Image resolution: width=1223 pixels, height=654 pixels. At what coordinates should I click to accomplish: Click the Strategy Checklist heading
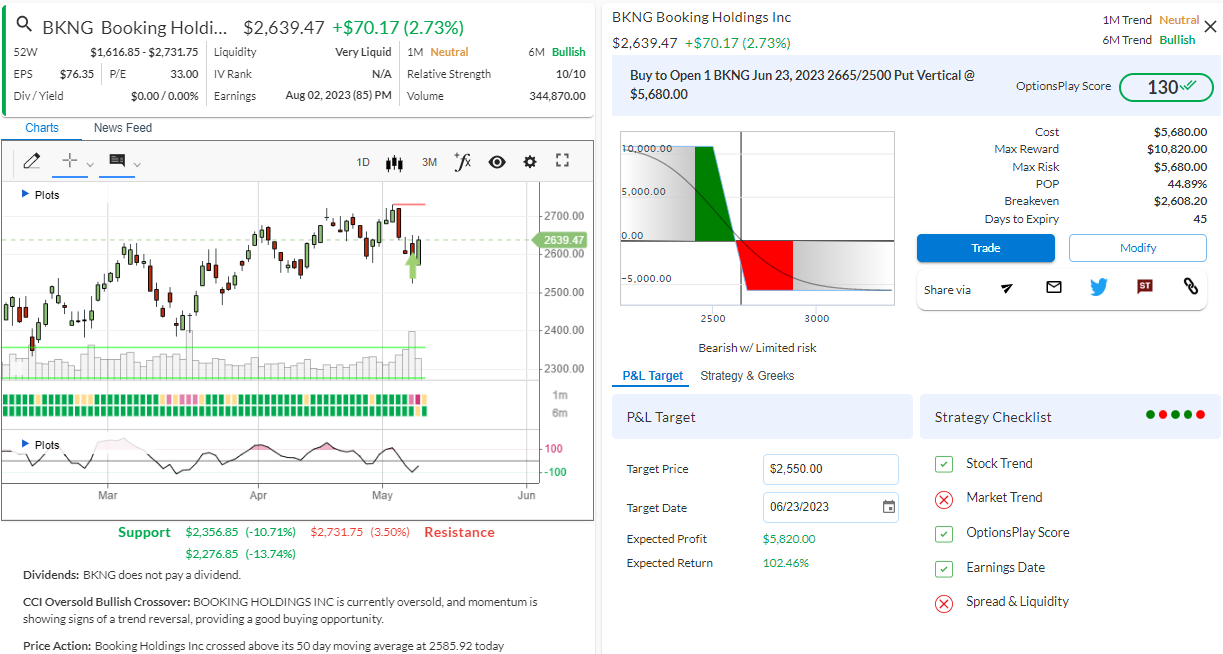993,417
